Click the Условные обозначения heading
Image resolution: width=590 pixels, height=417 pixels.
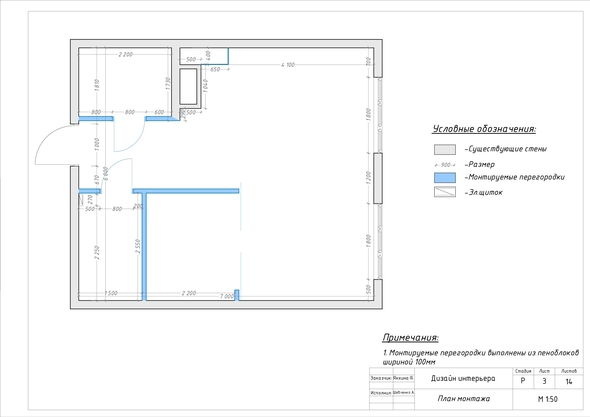click(x=484, y=129)
